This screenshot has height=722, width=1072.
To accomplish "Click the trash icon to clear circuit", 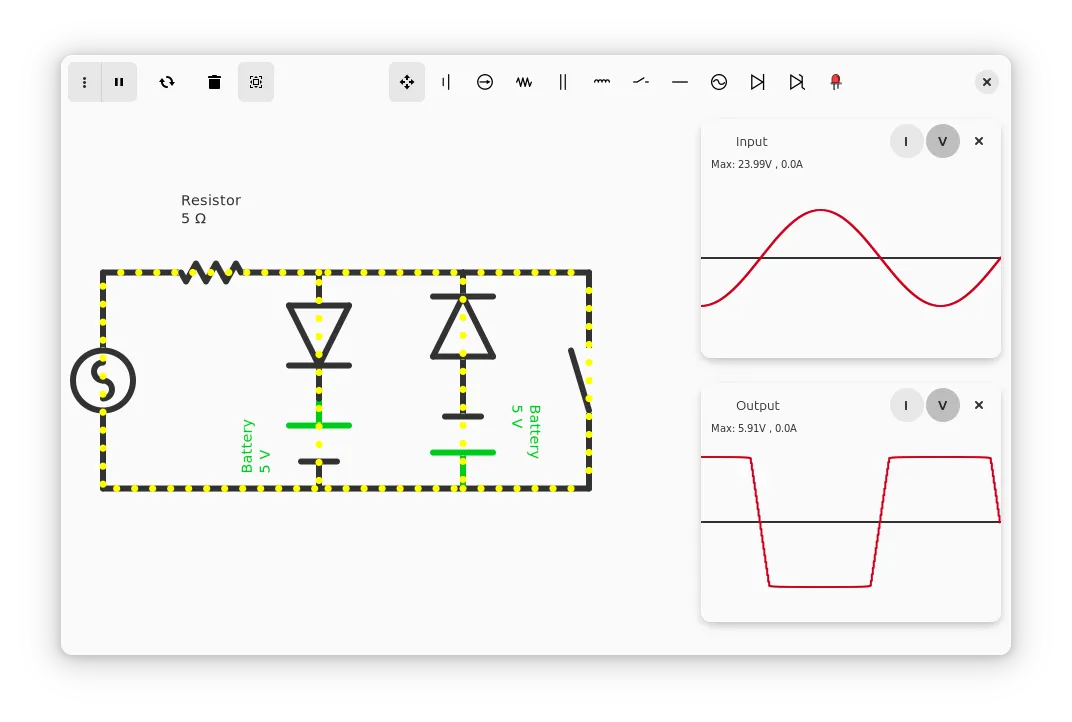I will pos(214,82).
